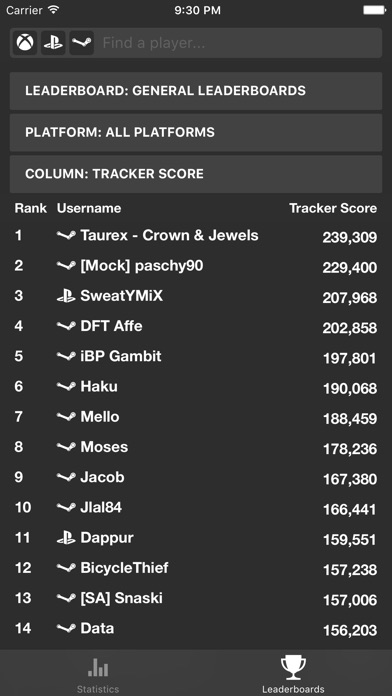Tap the Steam icon beside BicycleThief
The width and height of the screenshot is (392, 696).
(66, 568)
